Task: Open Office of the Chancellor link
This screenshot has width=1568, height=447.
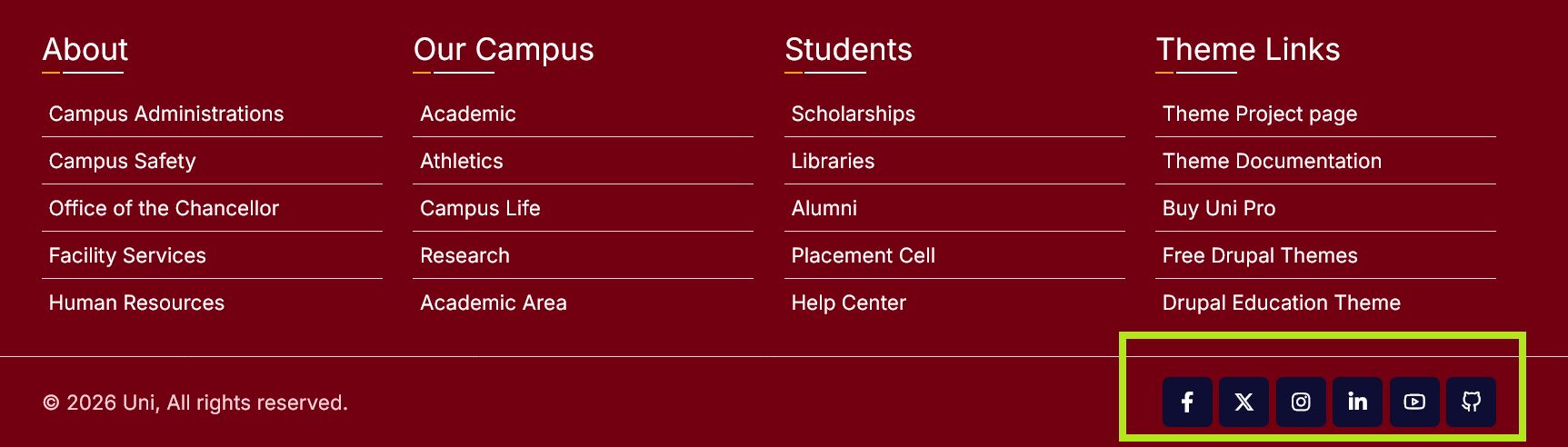Action: coord(164,208)
